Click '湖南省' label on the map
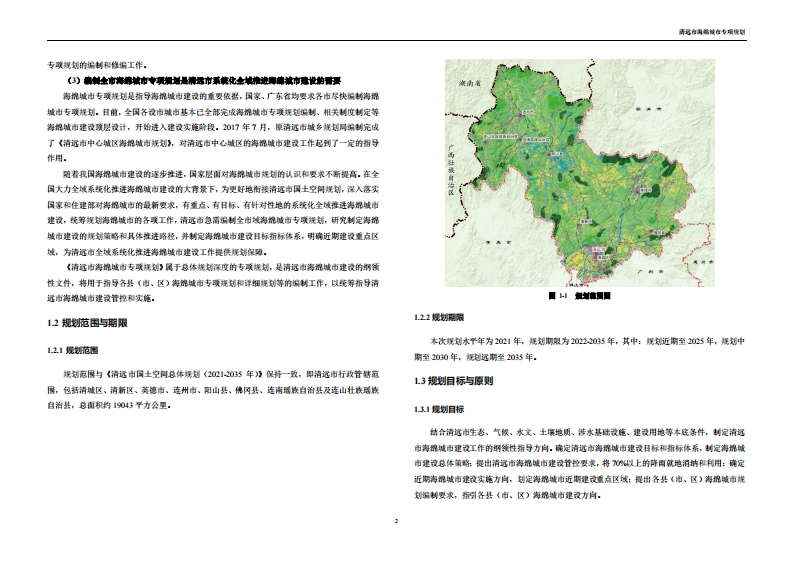 click(466, 85)
